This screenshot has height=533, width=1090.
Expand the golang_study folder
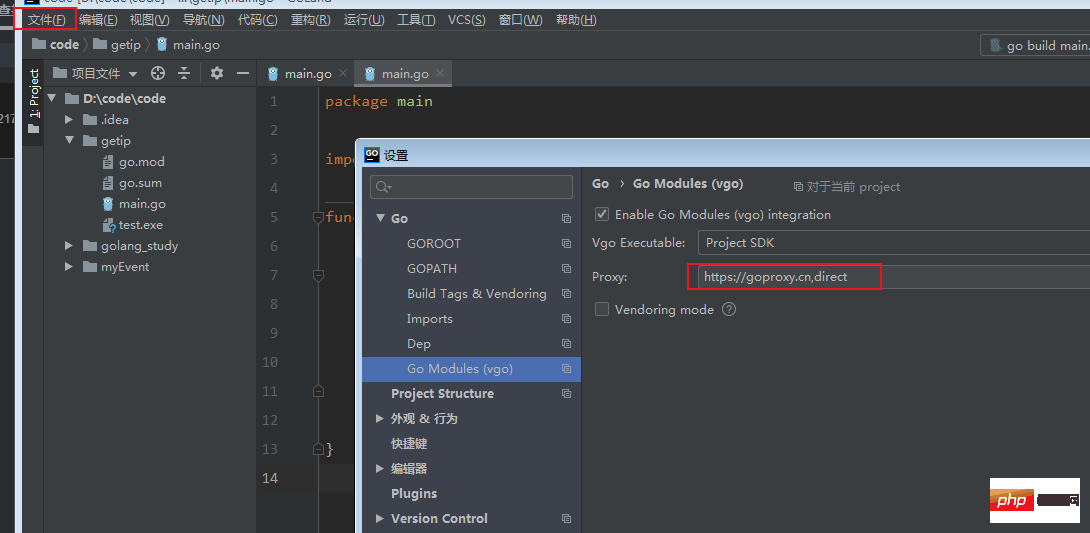[x=69, y=245]
